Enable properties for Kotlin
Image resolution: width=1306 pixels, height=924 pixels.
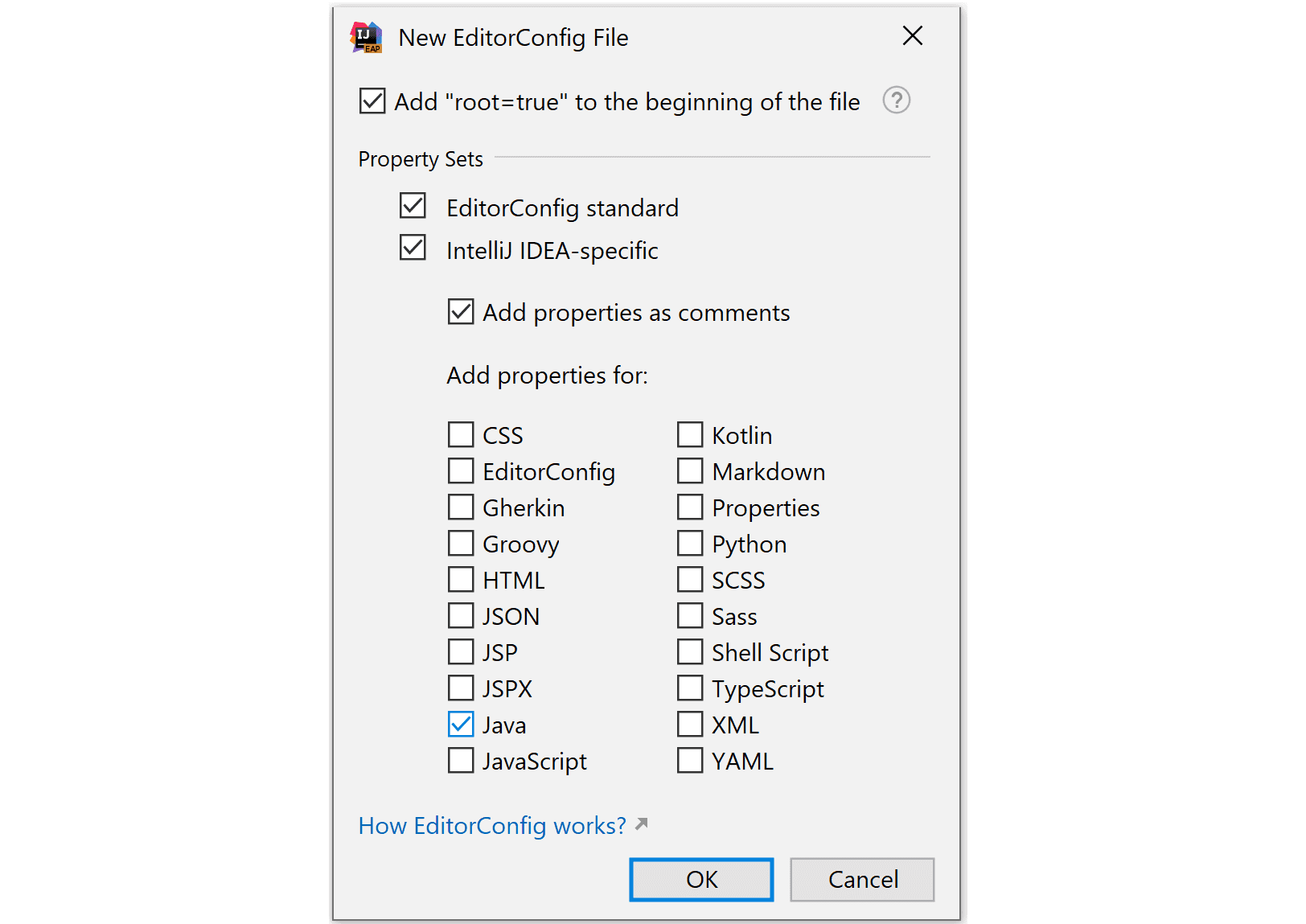point(690,434)
